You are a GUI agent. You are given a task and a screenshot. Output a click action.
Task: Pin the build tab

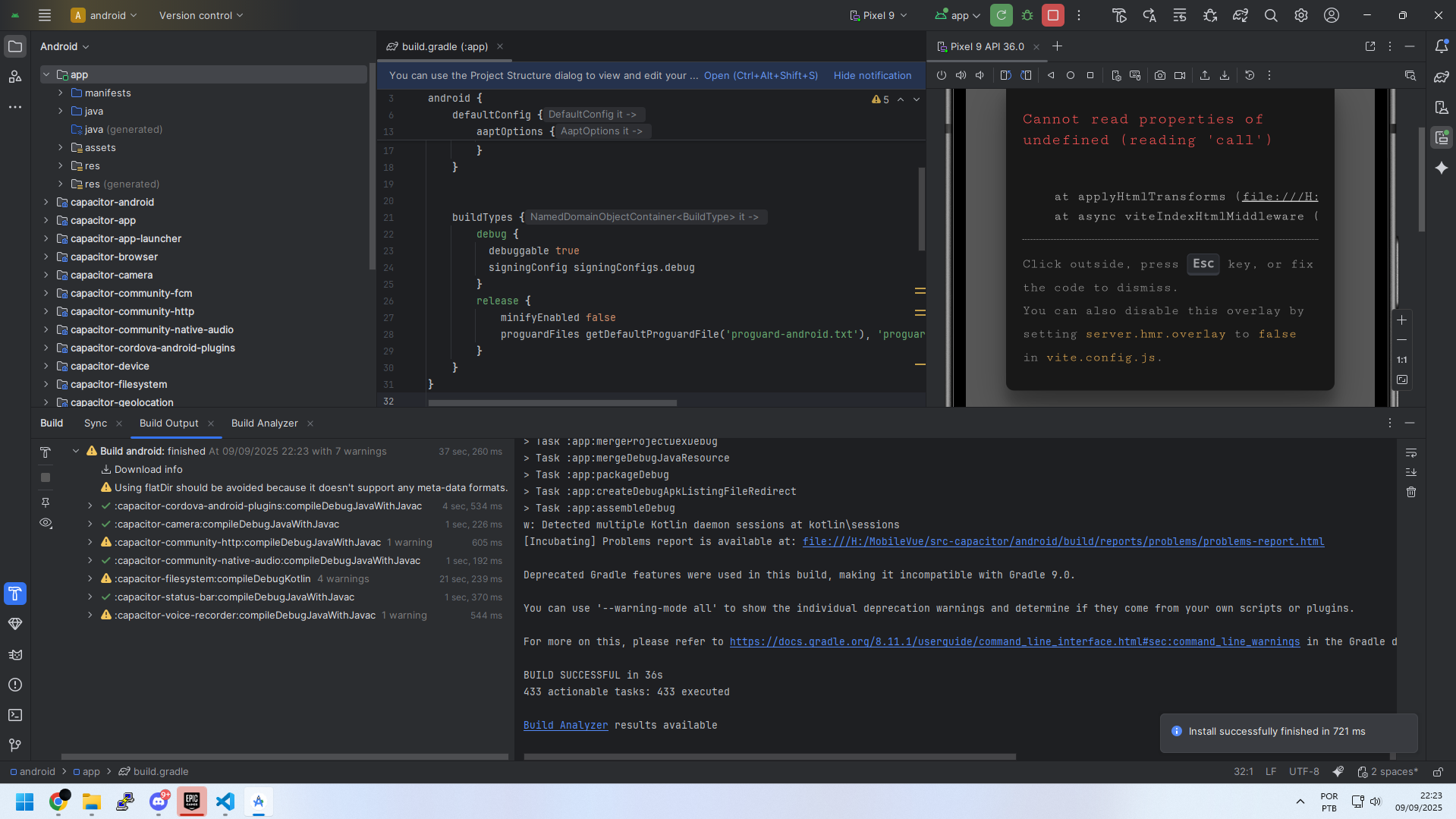coord(46,502)
